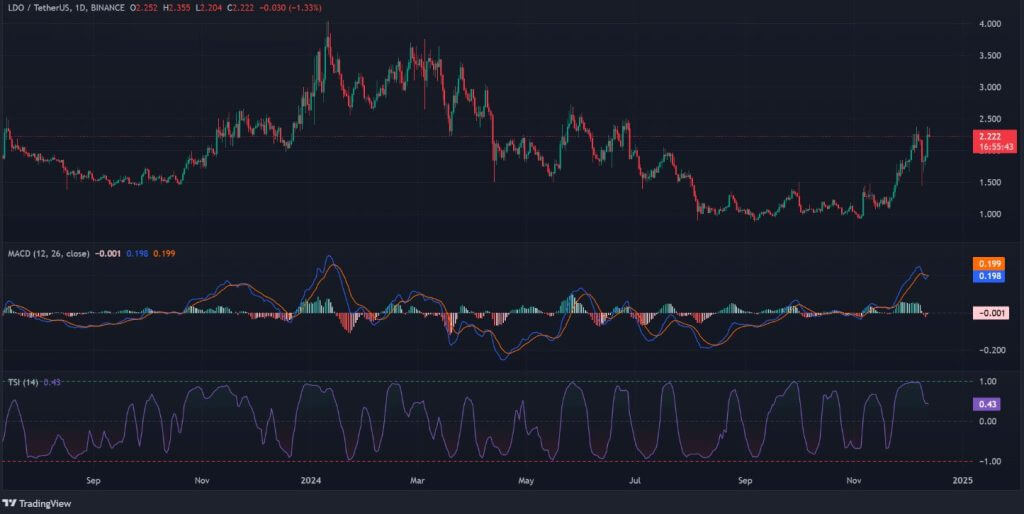Click the purple 0.43 TSI axis tag
Screen dimensions: 1024x514
coord(989,404)
